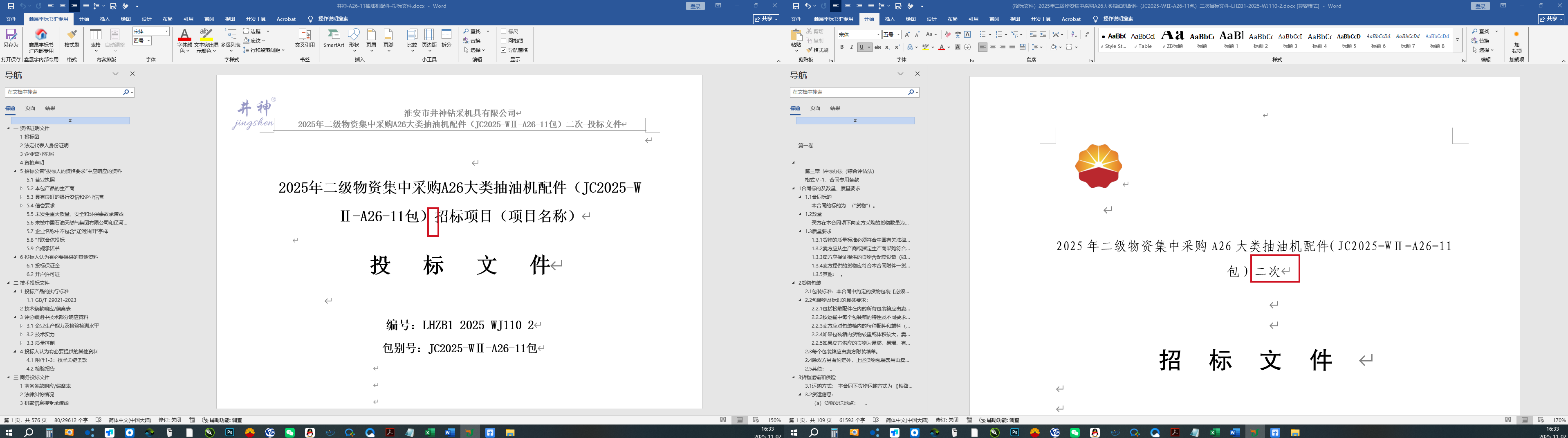This screenshot has height=438, width=1568.
Task: Expand the 行和段落间距 spacing dropdown
Action: click(x=283, y=50)
